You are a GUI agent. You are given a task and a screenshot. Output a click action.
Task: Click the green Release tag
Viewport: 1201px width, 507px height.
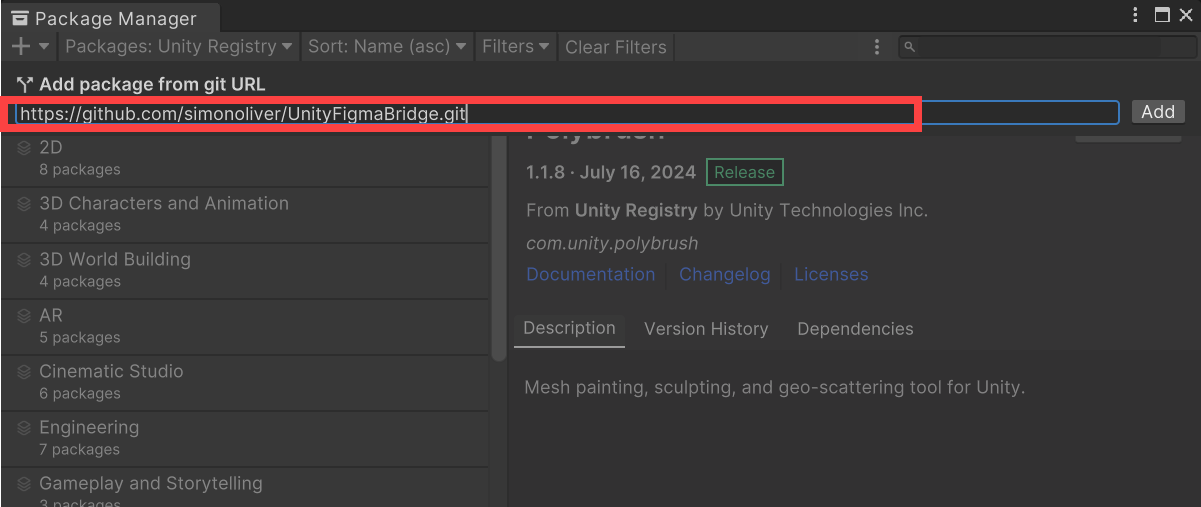point(744,172)
